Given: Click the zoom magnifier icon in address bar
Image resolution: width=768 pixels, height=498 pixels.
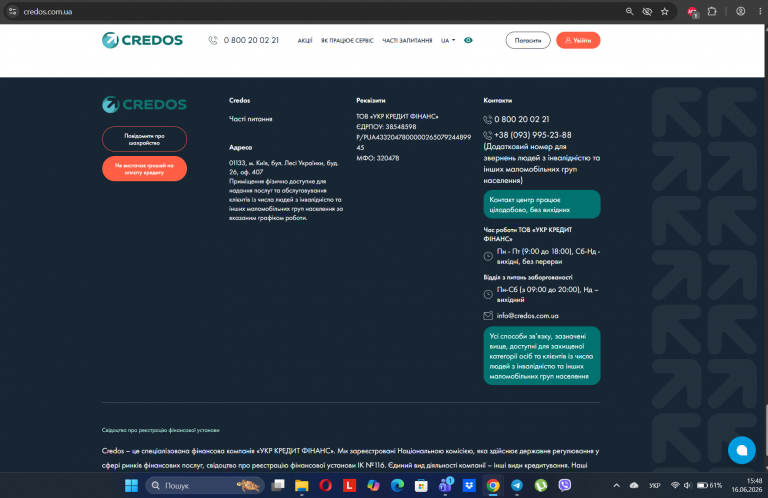Looking at the screenshot, I should click(629, 11).
